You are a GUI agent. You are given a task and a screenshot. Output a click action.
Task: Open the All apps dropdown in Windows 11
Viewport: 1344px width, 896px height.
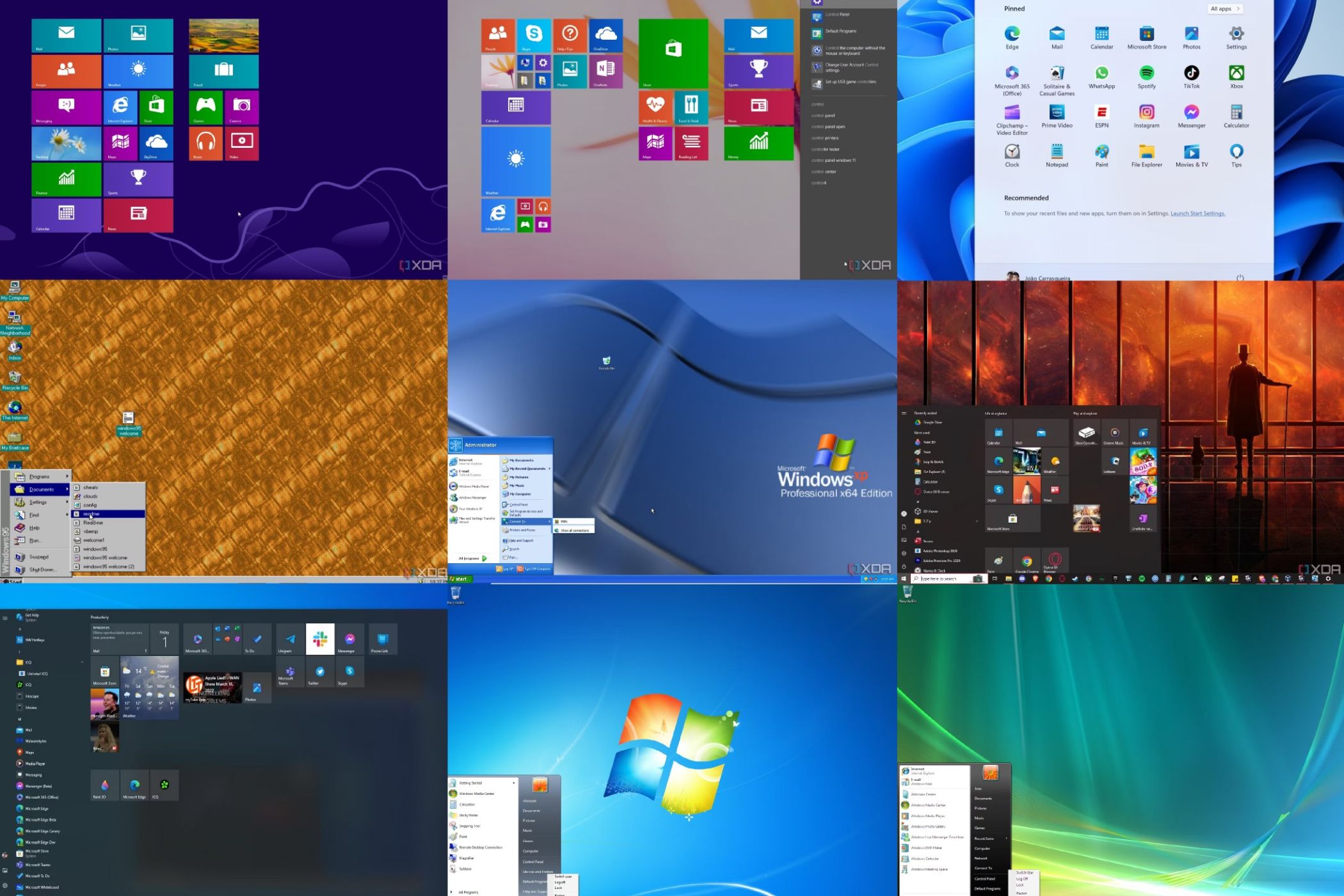click(x=1224, y=8)
